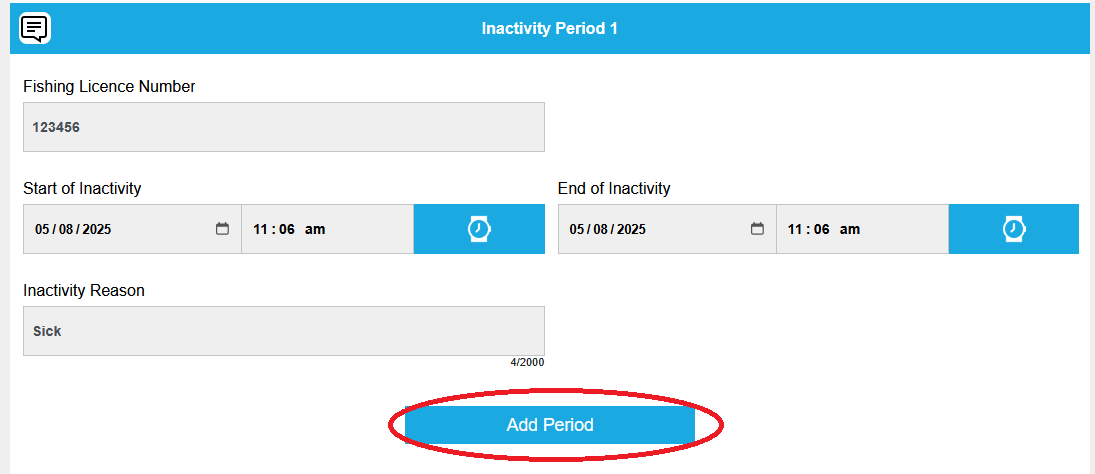The image size is (1095, 474).
Task: Select the hour in Start of Inactivity time
Action: click(261, 229)
